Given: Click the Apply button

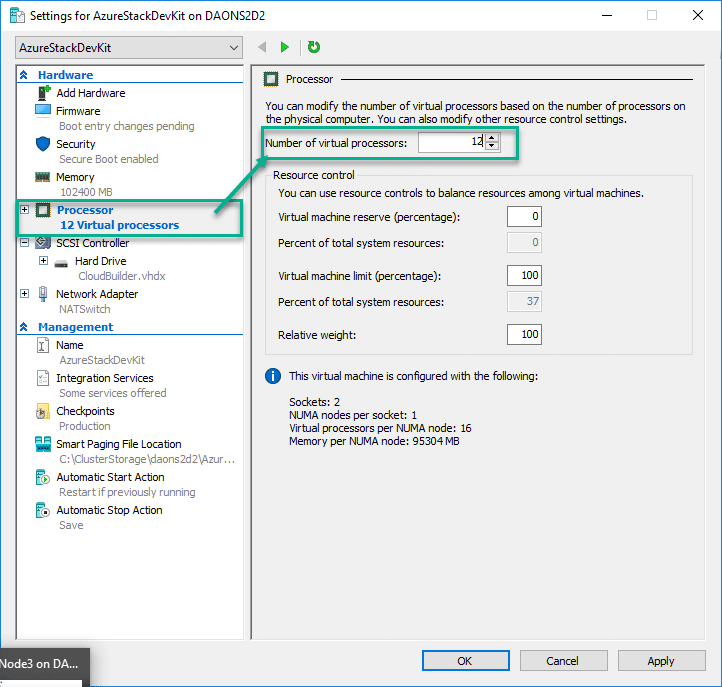Looking at the screenshot, I should point(661,661).
